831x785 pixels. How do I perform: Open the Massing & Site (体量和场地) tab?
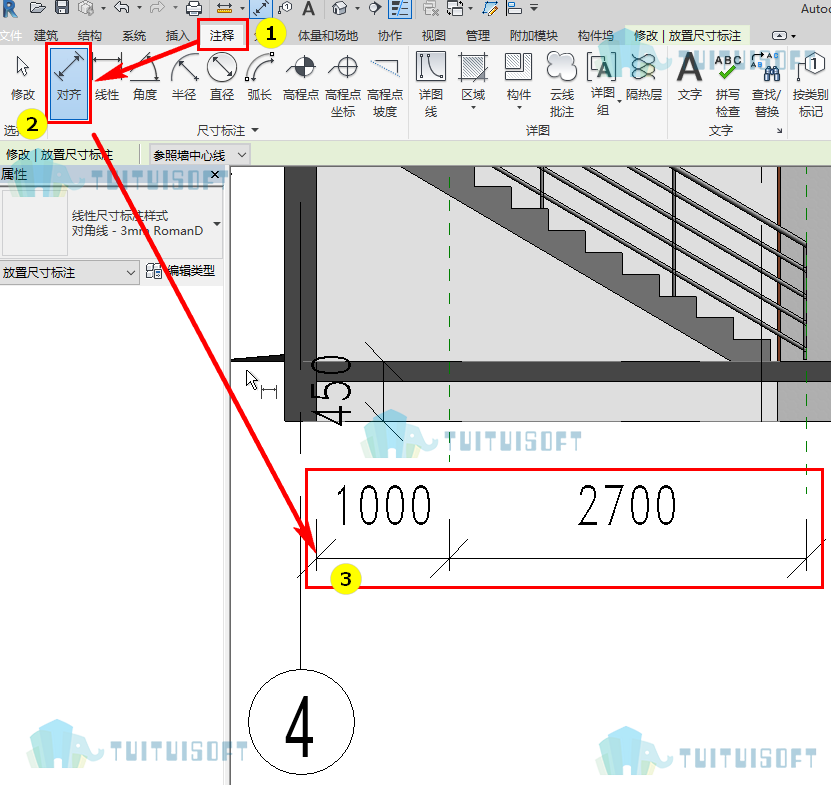(x=328, y=36)
